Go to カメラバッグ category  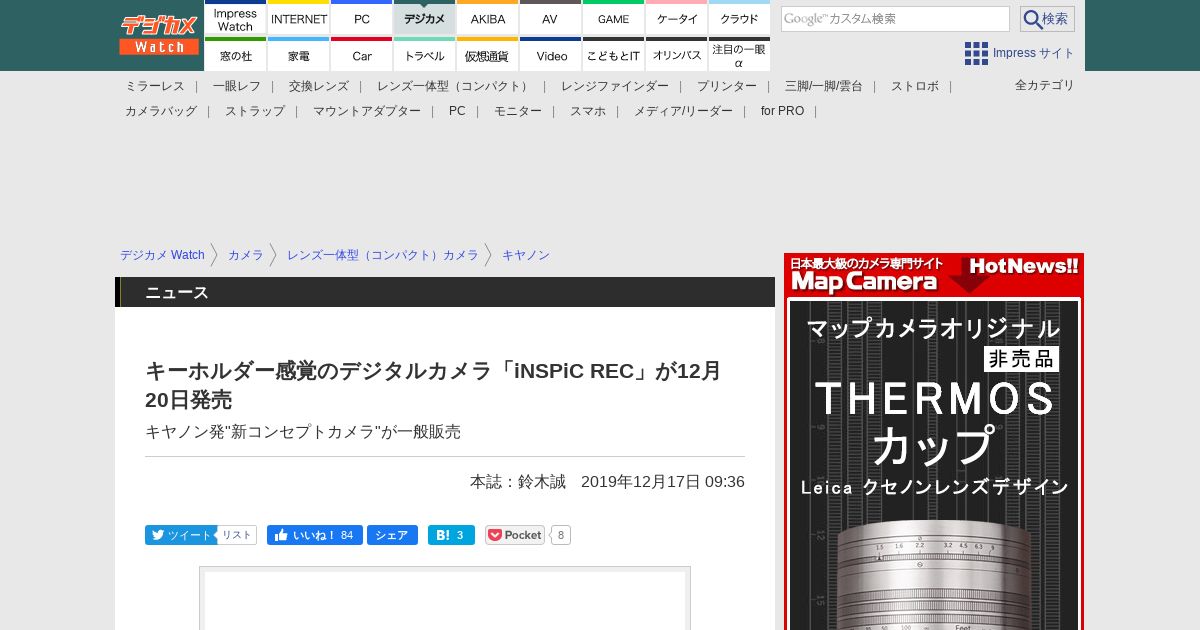161,111
